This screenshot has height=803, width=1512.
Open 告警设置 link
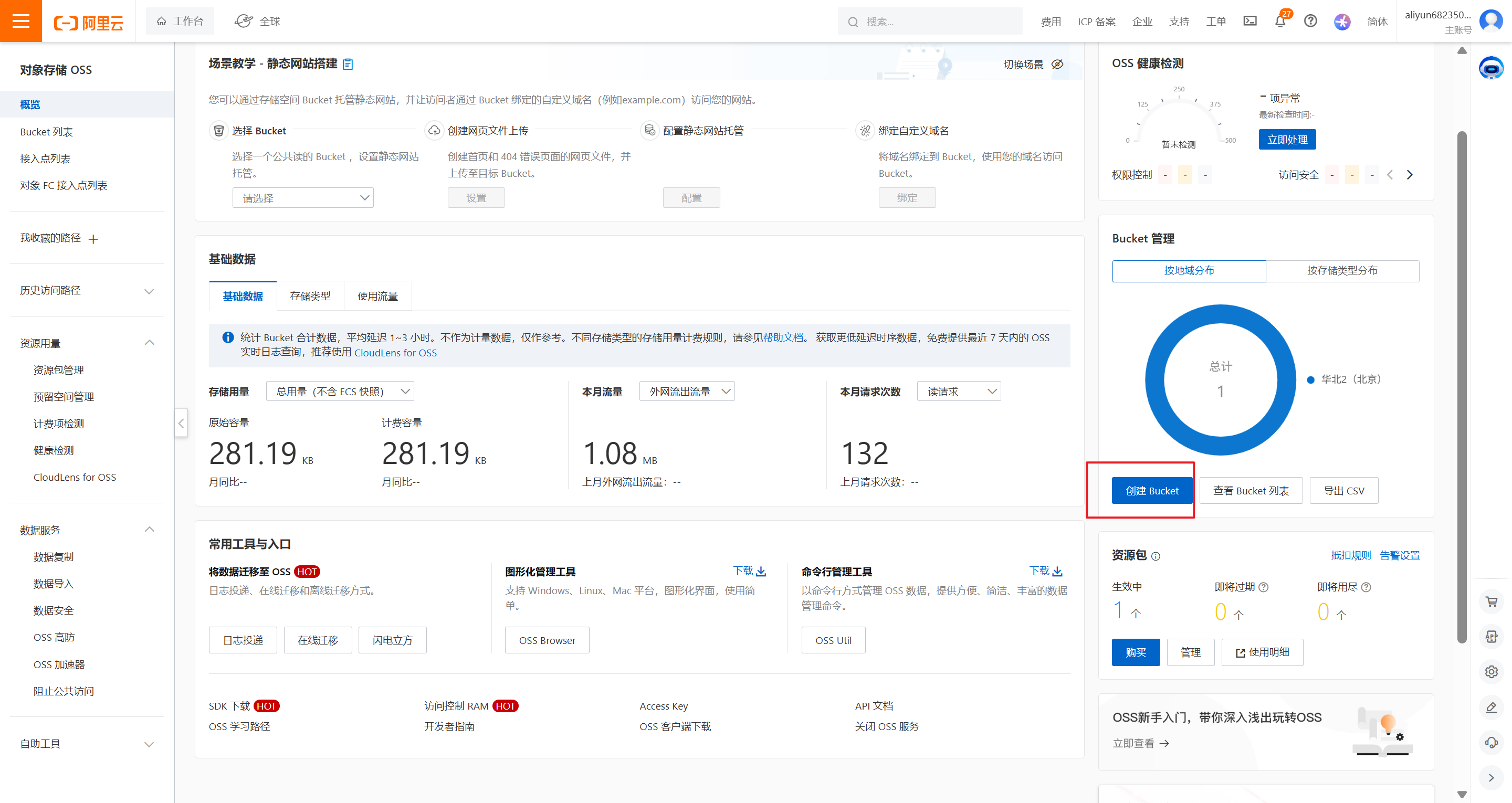1399,555
